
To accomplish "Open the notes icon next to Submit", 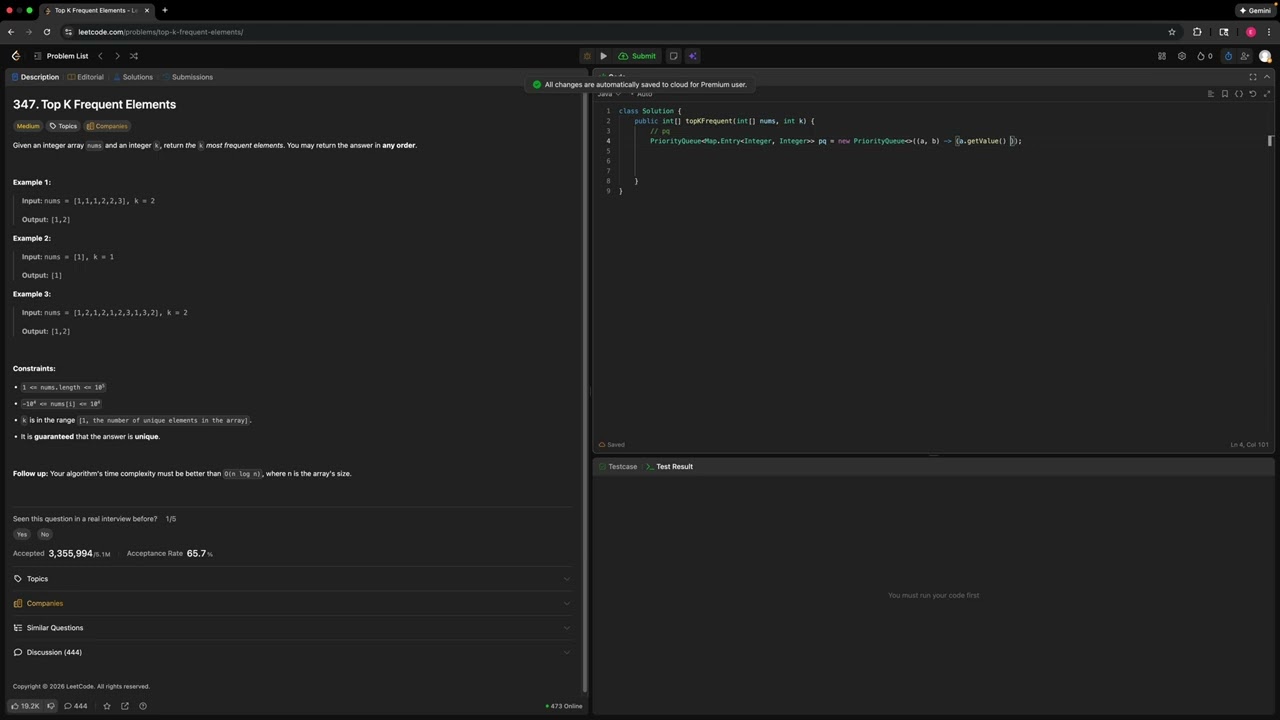I will [673, 56].
